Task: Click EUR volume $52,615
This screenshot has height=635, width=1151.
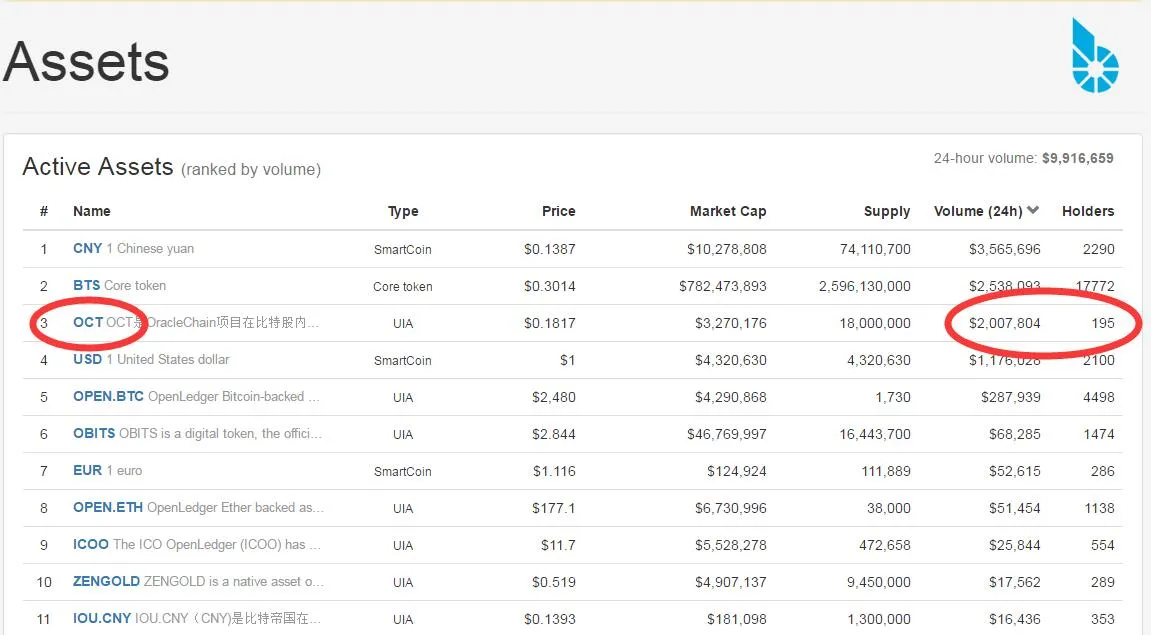Action: tap(1014, 471)
